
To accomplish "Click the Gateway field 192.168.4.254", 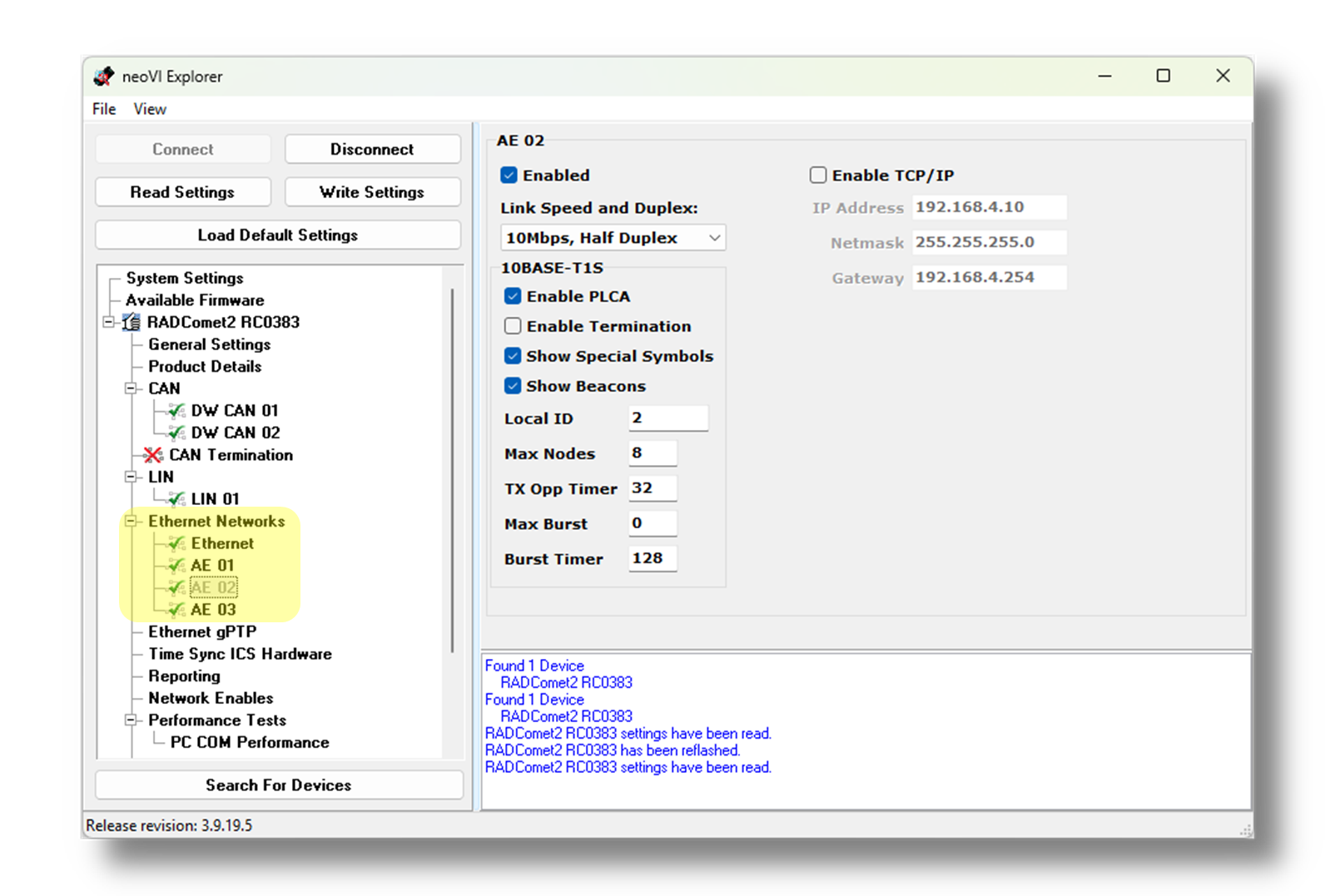I will pyautogui.click(x=989, y=277).
